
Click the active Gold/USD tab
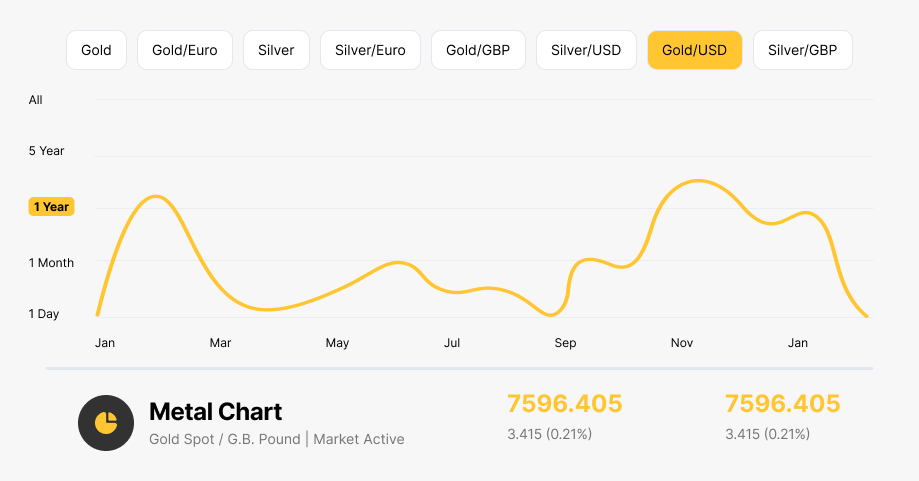[x=694, y=50]
